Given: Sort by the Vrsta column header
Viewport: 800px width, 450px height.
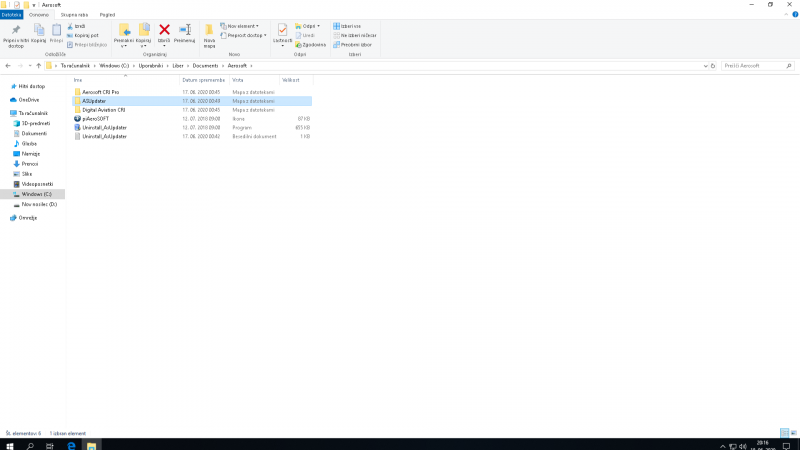Looking at the screenshot, I should pyautogui.click(x=255, y=80).
